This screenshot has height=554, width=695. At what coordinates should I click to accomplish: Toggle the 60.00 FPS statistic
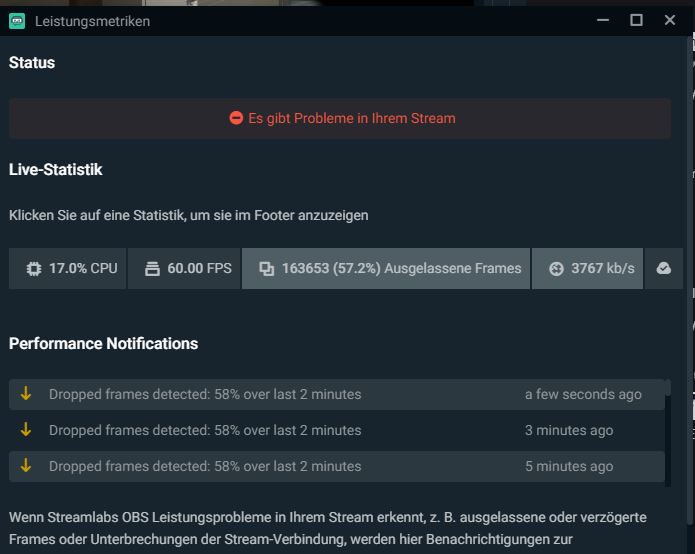(x=185, y=268)
